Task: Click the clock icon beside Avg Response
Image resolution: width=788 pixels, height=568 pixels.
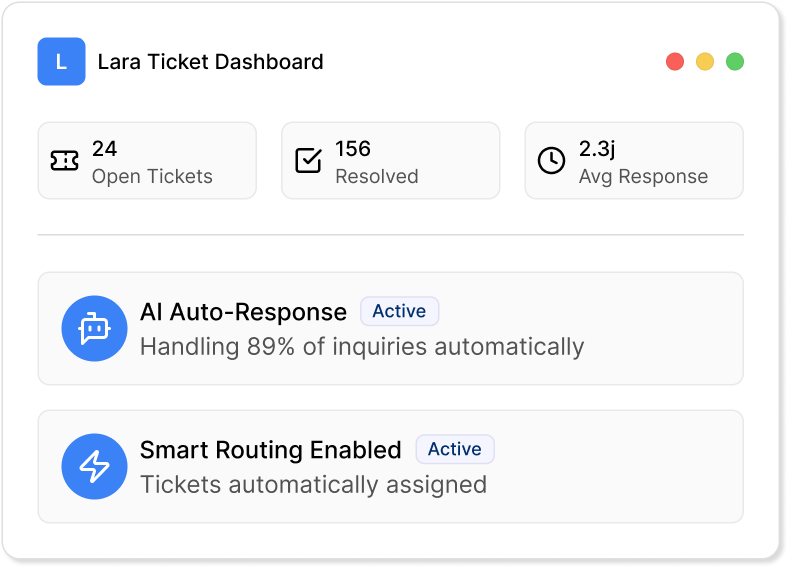Action: click(x=551, y=161)
